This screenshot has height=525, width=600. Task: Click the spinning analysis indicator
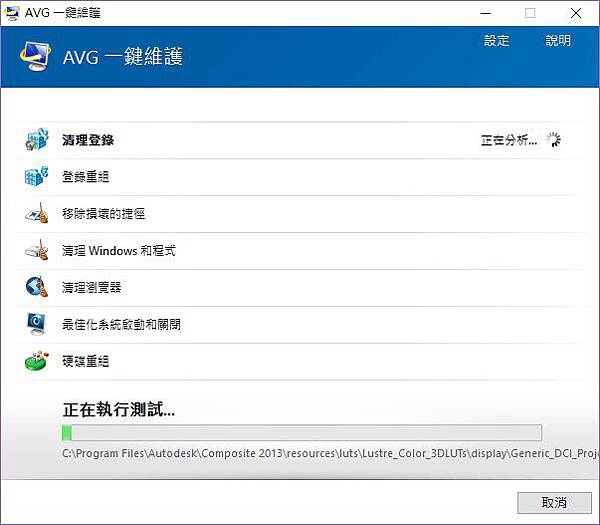(553, 140)
